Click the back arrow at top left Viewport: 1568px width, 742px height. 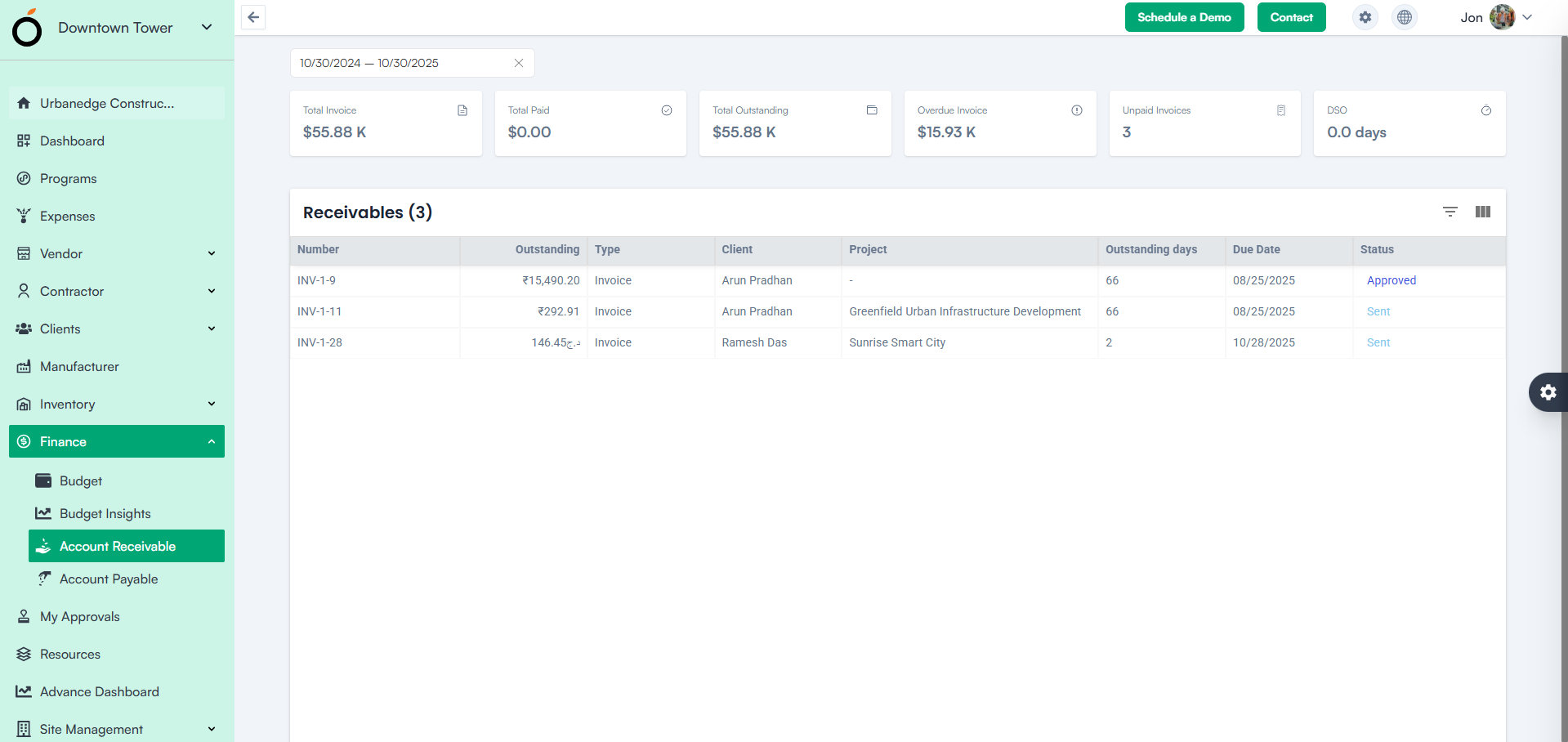pos(252,17)
